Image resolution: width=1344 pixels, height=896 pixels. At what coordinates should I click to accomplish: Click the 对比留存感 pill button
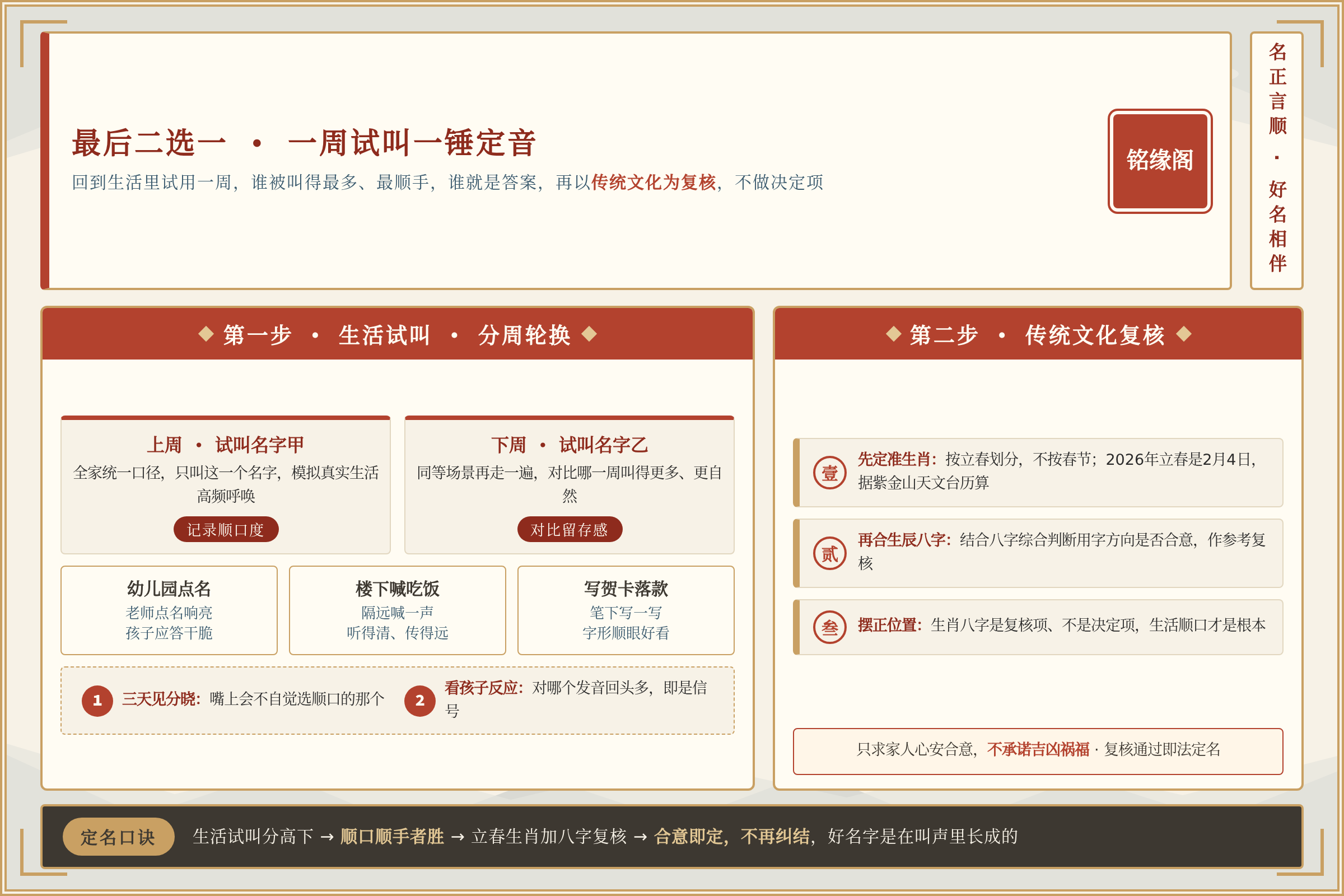click(570, 529)
